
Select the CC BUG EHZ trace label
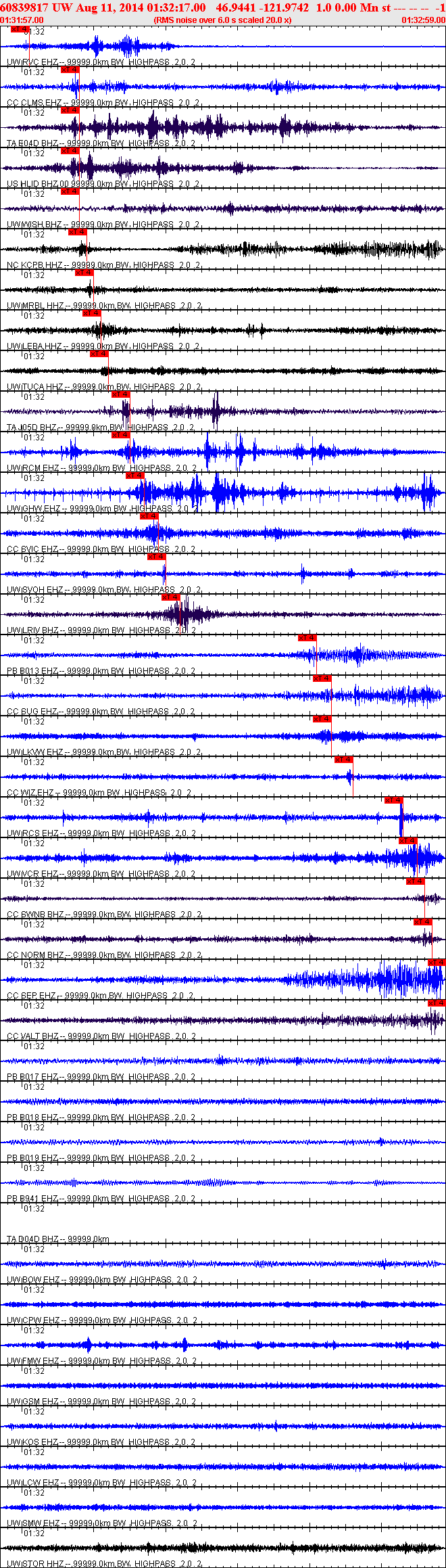tap(101, 712)
